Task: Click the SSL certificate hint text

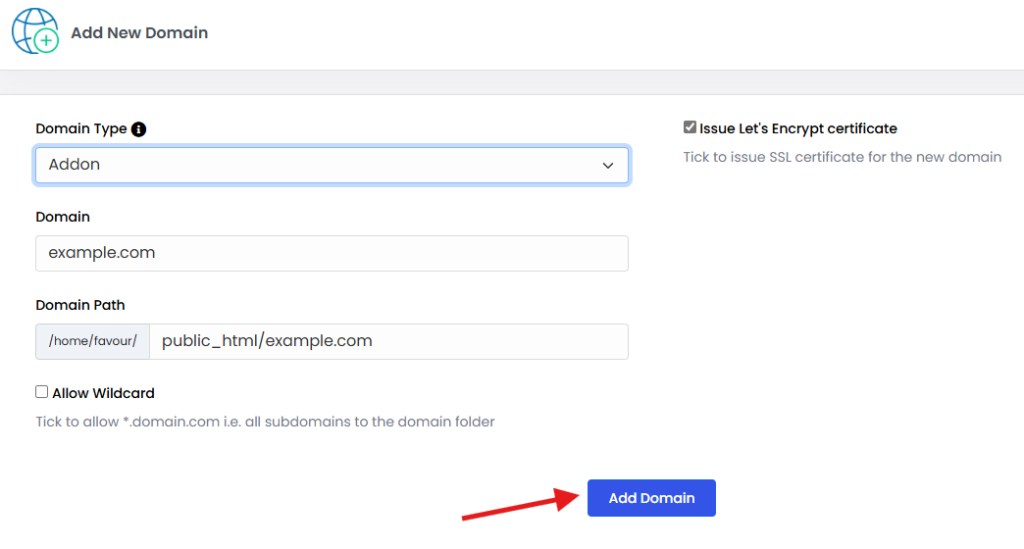Action: [842, 157]
